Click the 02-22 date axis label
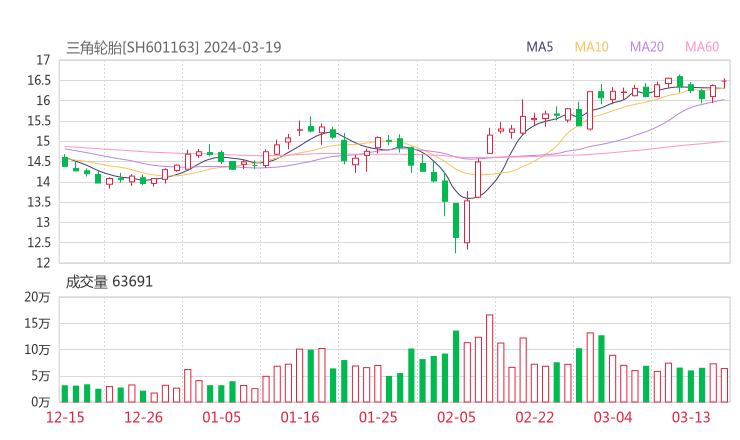This screenshot has width=740, height=440. click(x=535, y=417)
